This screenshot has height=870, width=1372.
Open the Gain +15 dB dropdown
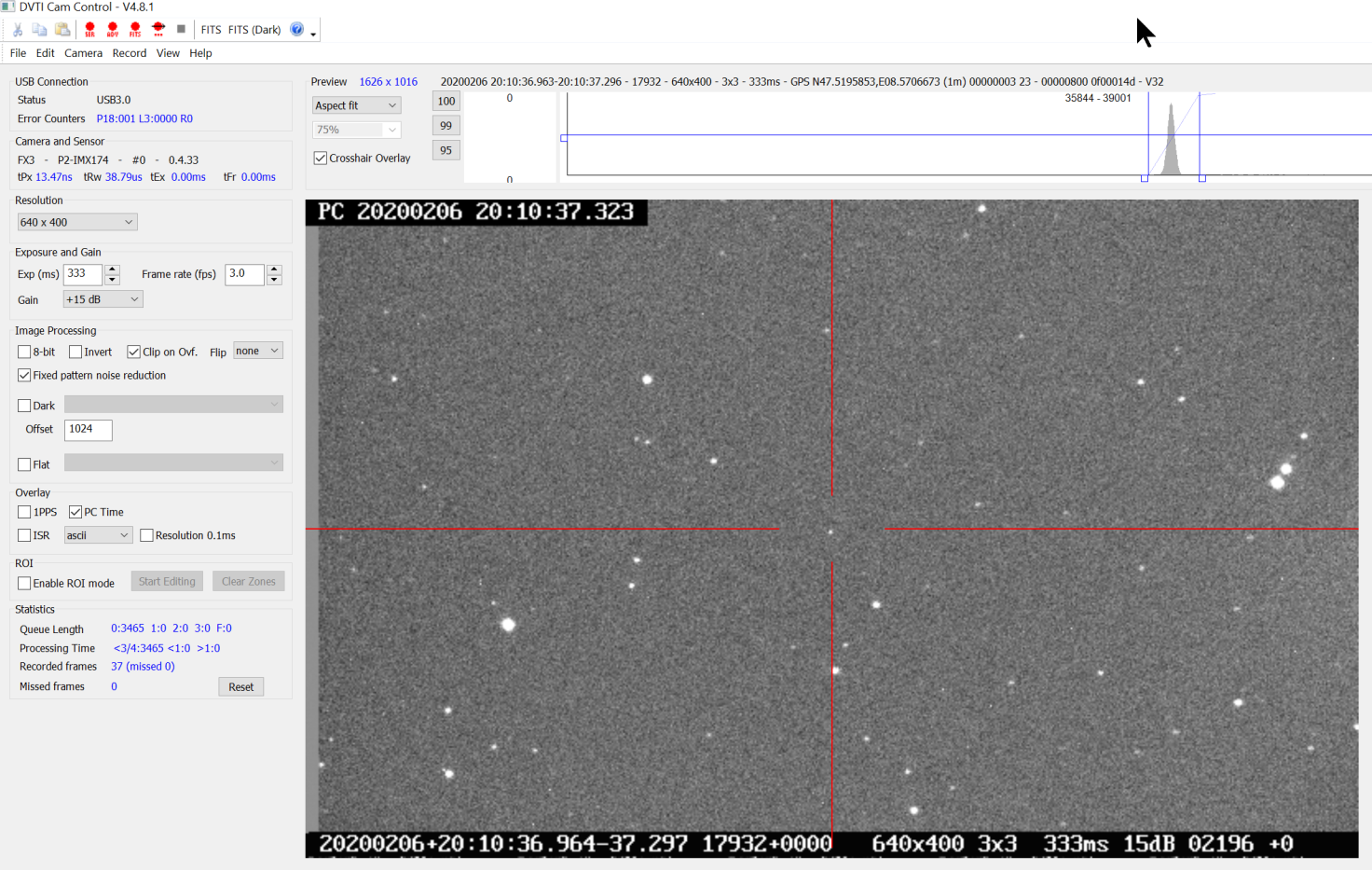[x=103, y=299]
